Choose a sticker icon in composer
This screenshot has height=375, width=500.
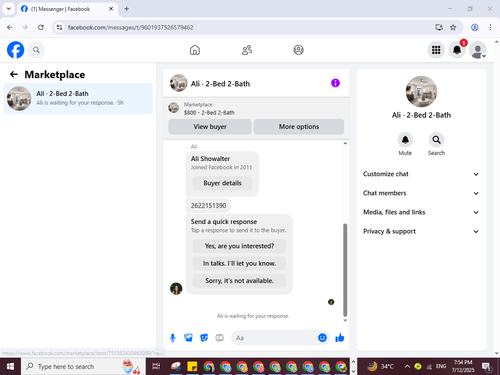click(x=204, y=338)
